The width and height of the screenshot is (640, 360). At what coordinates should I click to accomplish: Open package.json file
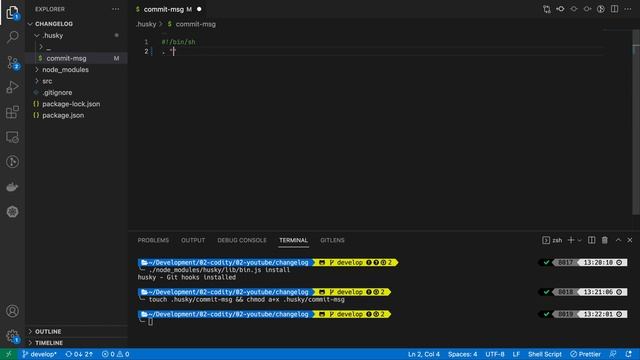63,115
